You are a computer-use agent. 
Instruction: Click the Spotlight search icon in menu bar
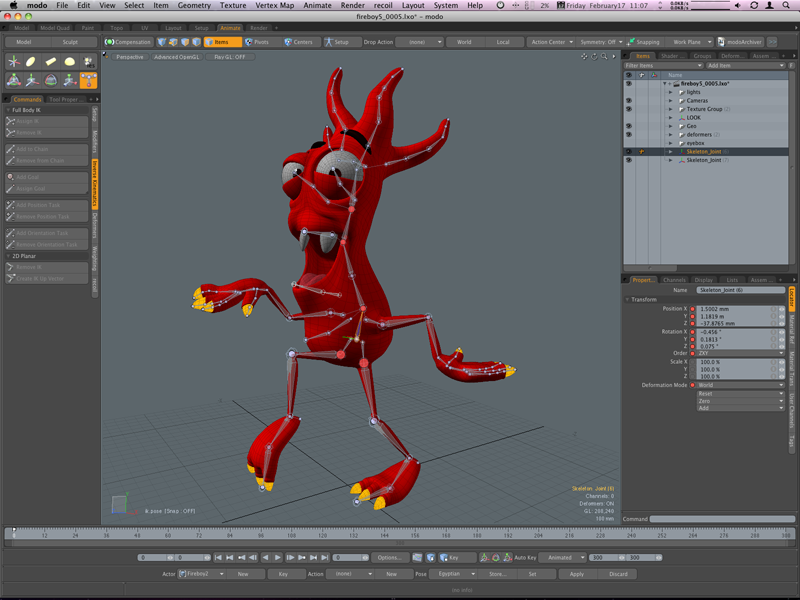[786, 5]
